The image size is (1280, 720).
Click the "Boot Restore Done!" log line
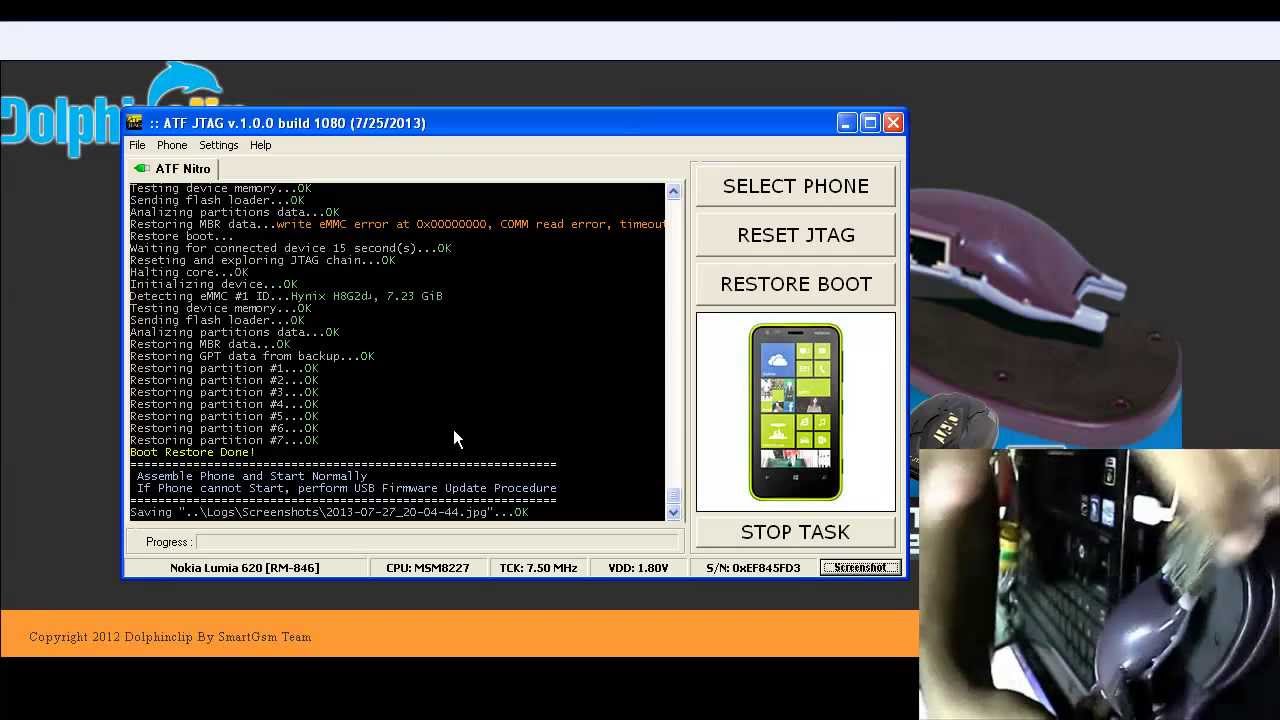(x=193, y=452)
